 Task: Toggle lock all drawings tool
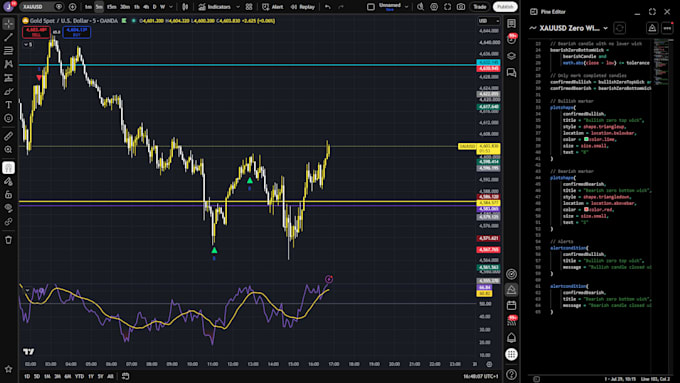(8, 195)
